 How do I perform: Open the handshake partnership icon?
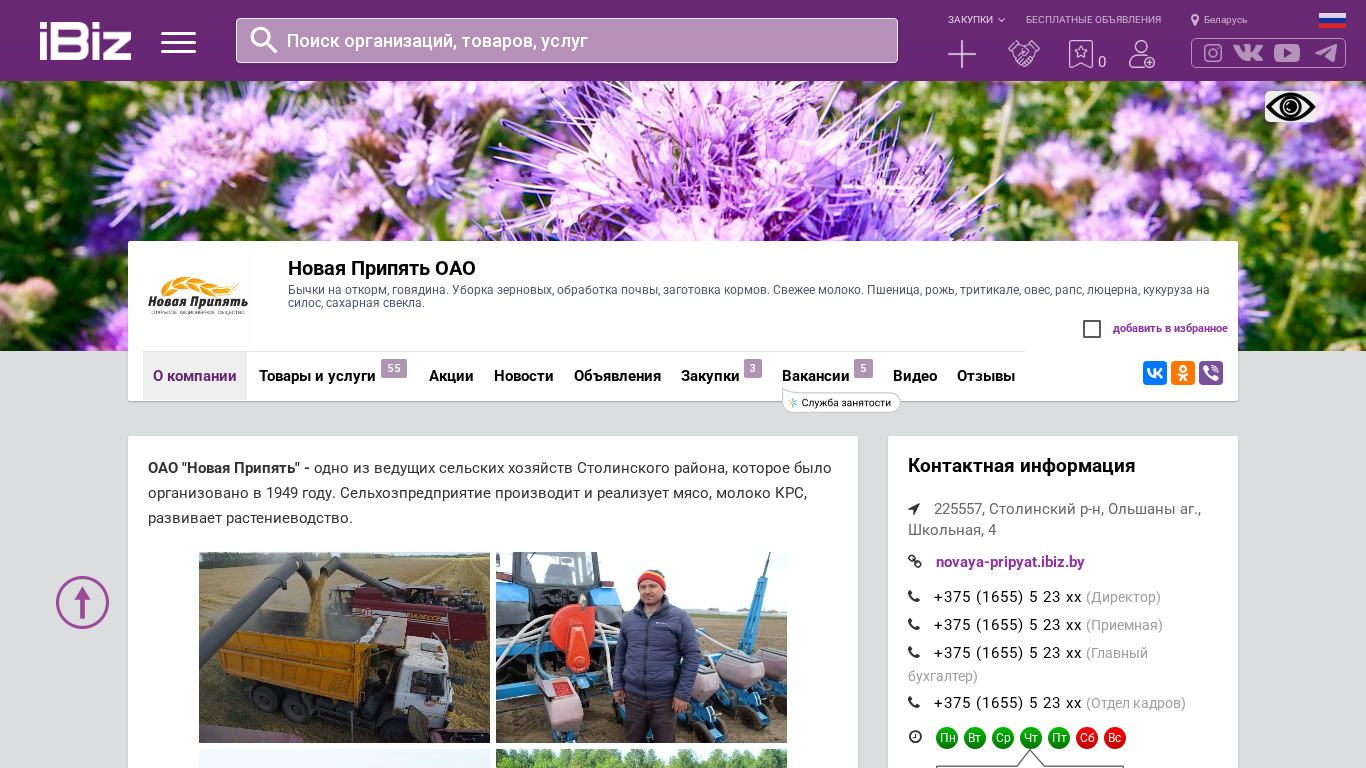1024,54
